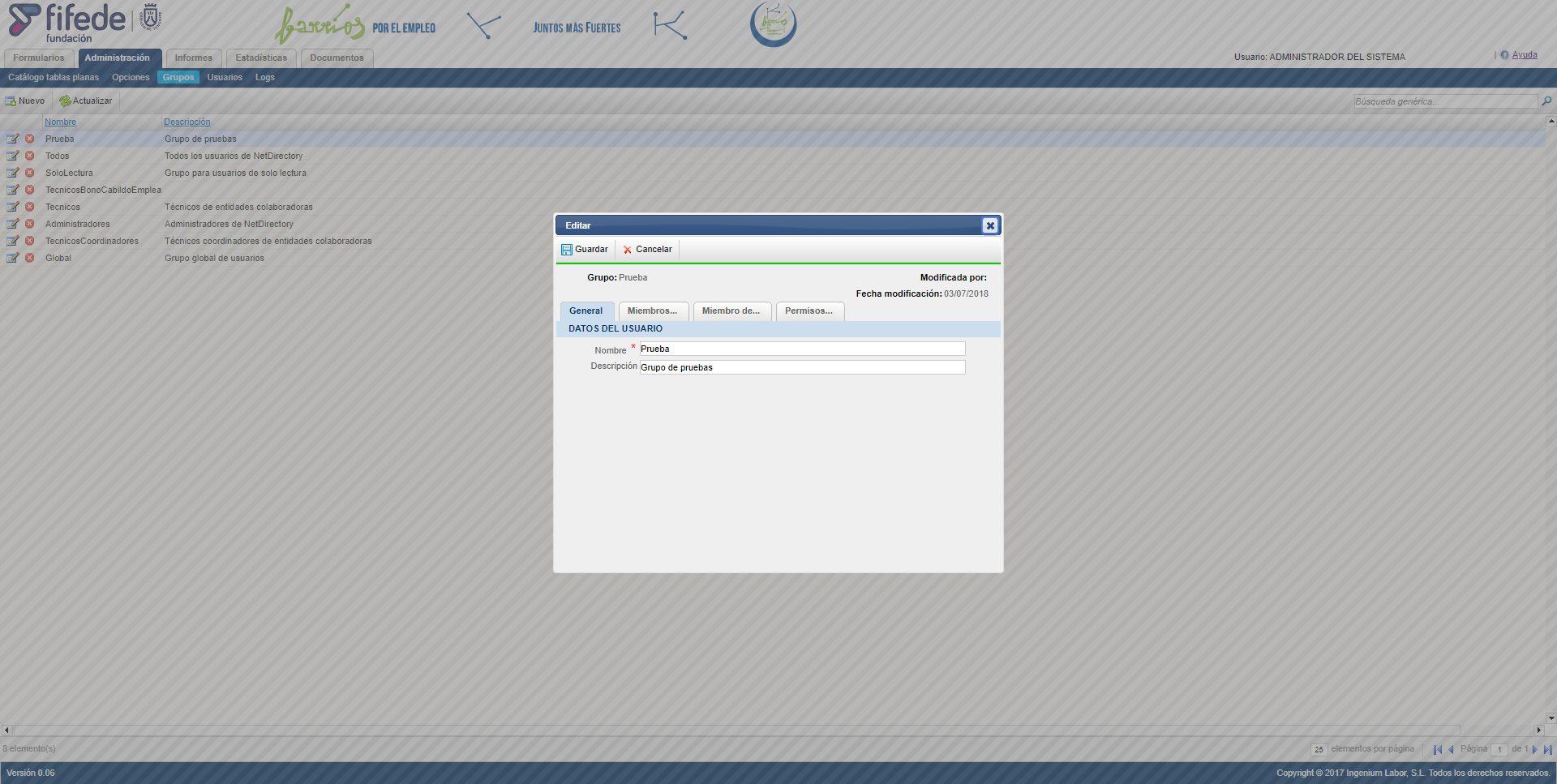Viewport: 1557px width, 784px height.
Task: Click the 'Grupo global de usuarios' description
Action: click(214, 258)
